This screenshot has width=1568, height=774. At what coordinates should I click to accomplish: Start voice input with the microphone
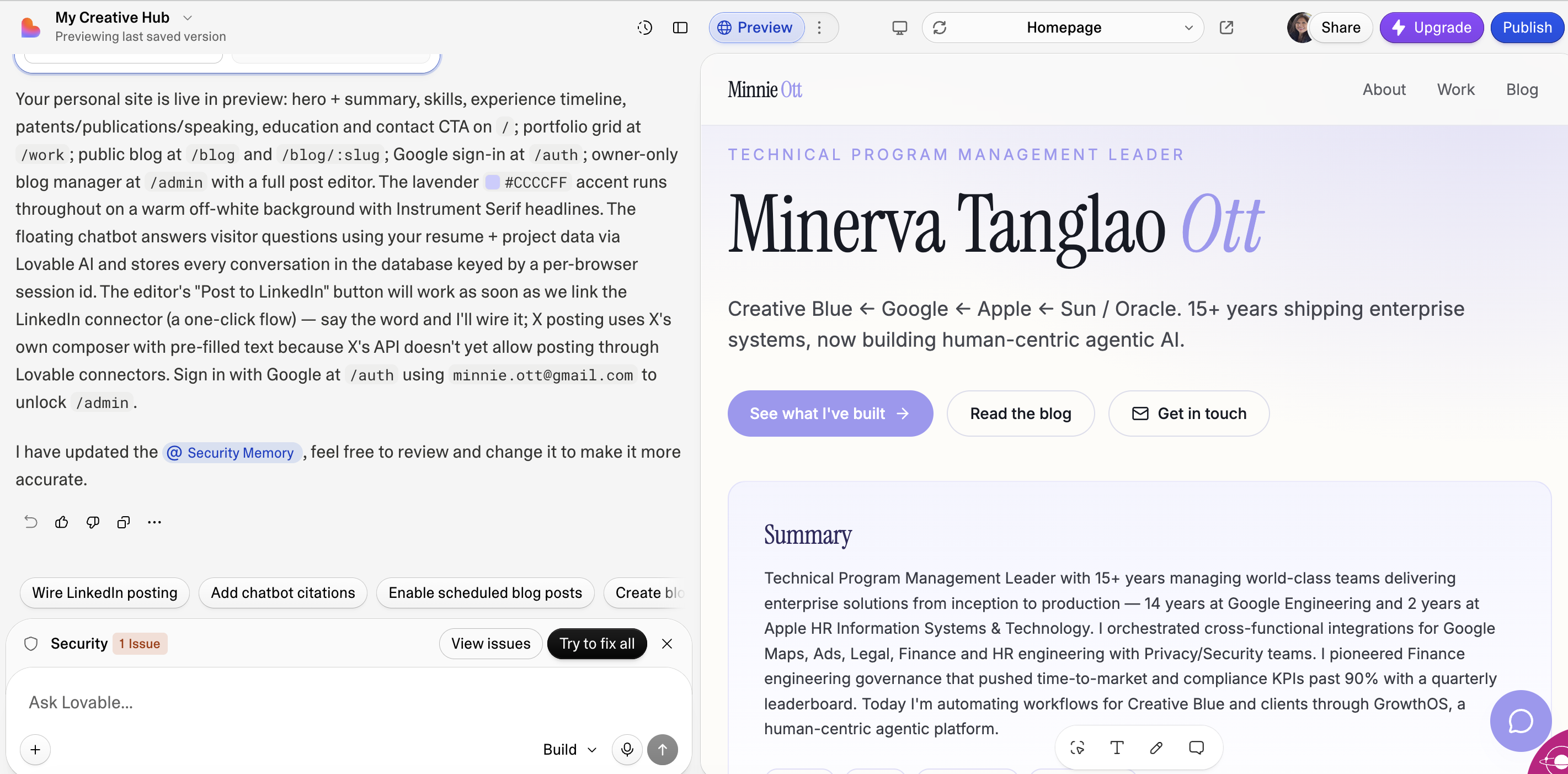pos(627,749)
